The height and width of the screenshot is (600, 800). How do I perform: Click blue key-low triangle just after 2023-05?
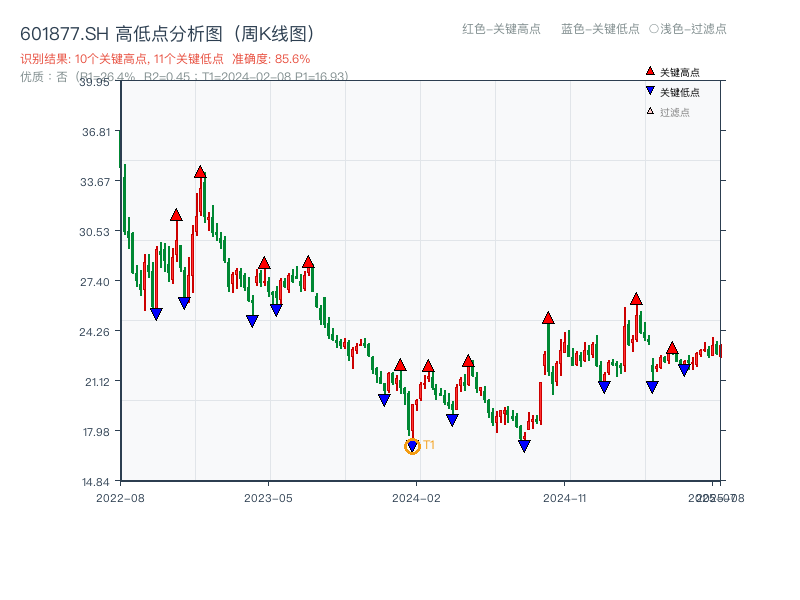276,310
